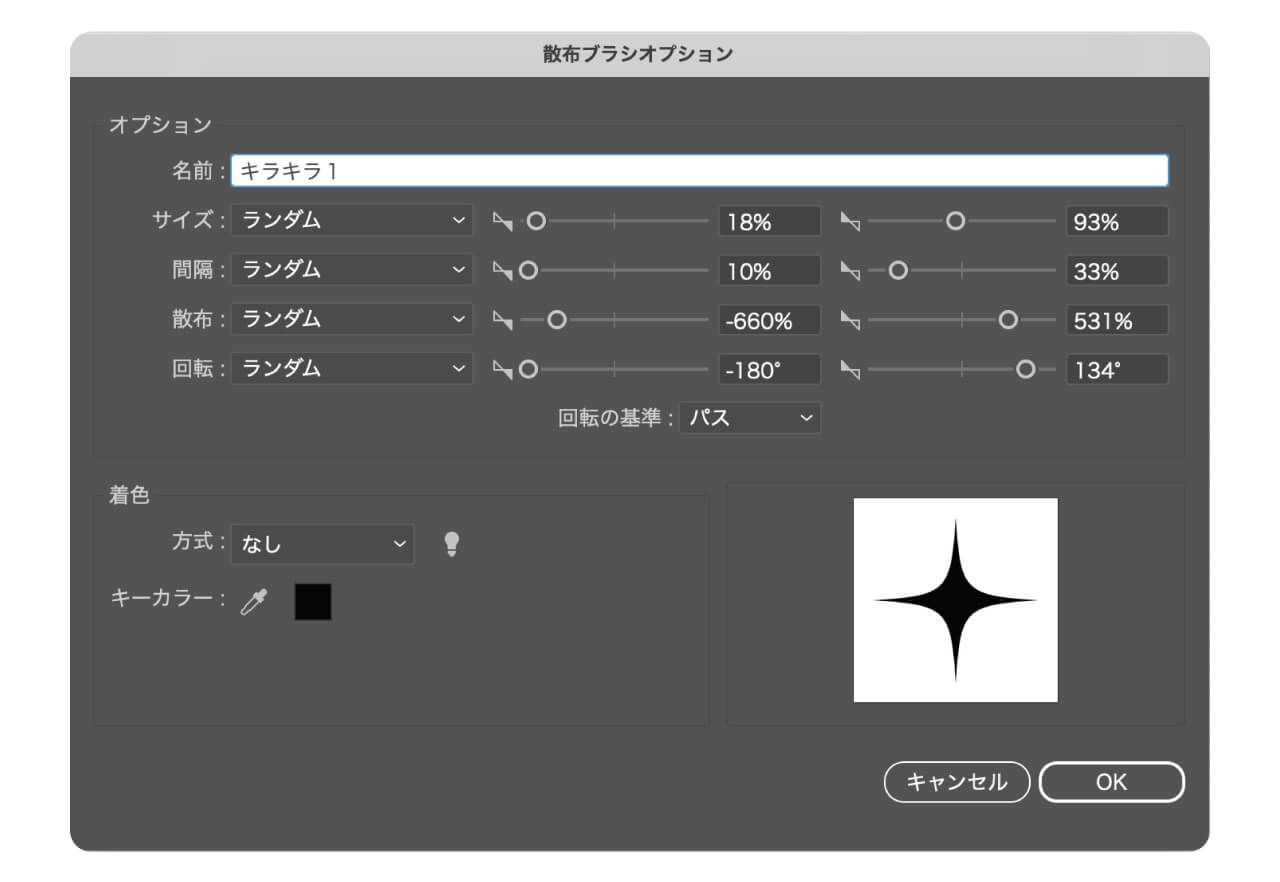Screen dimensions: 1280x882
Task: Click the maximum spacing slider handle
Action: pos(898,270)
